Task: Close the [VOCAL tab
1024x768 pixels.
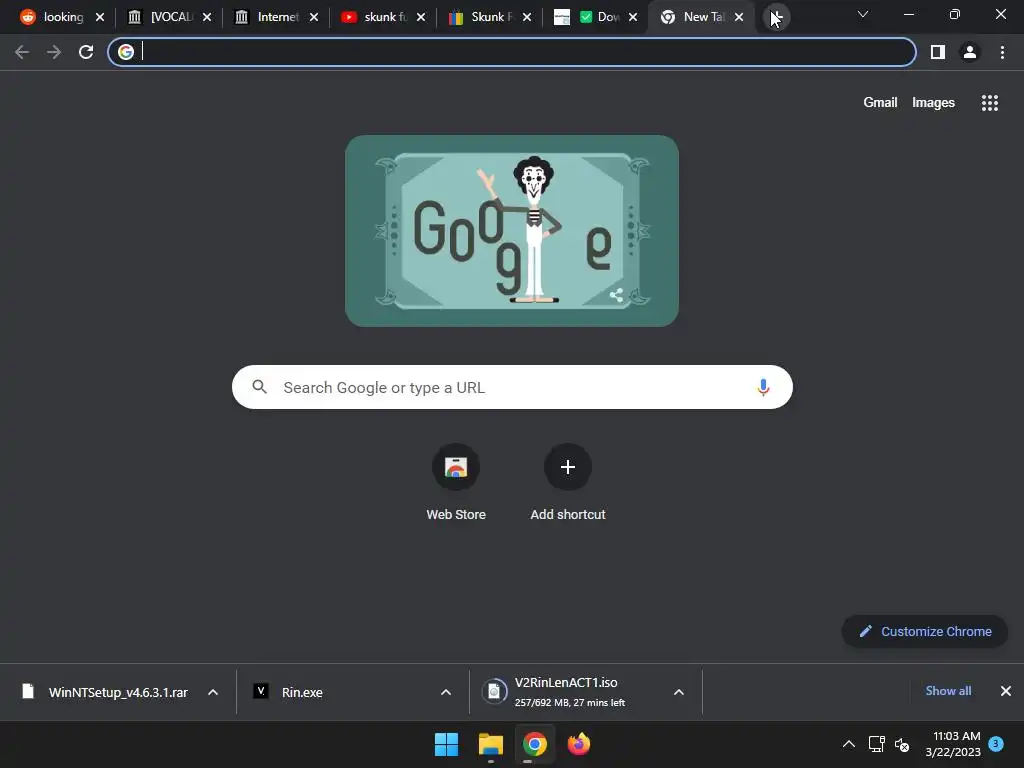Action: coord(207,17)
